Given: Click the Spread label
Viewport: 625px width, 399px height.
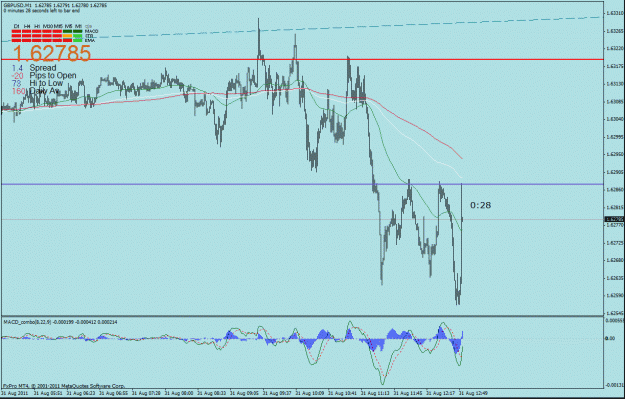Looking at the screenshot, I should click(43, 68).
